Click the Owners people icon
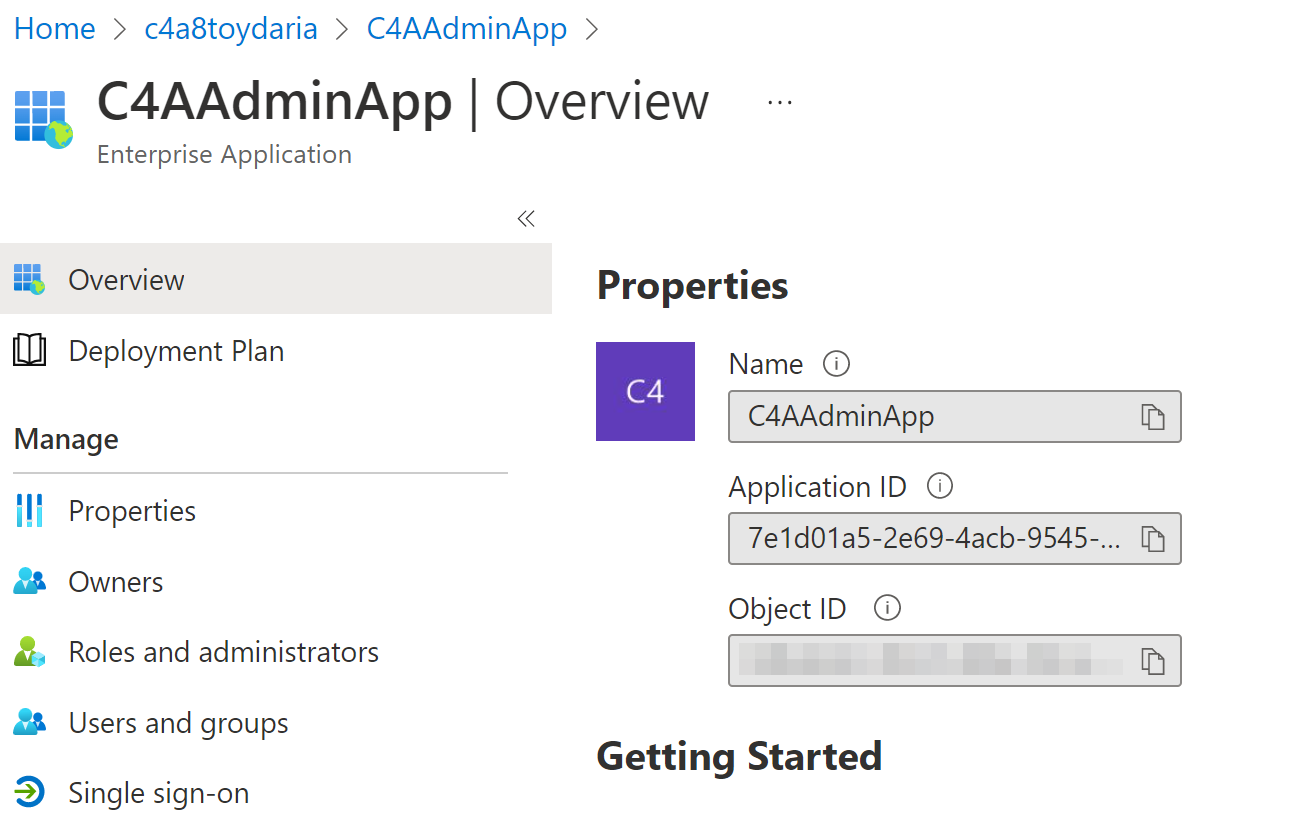The width and height of the screenshot is (1308, 832). point(30,582)
